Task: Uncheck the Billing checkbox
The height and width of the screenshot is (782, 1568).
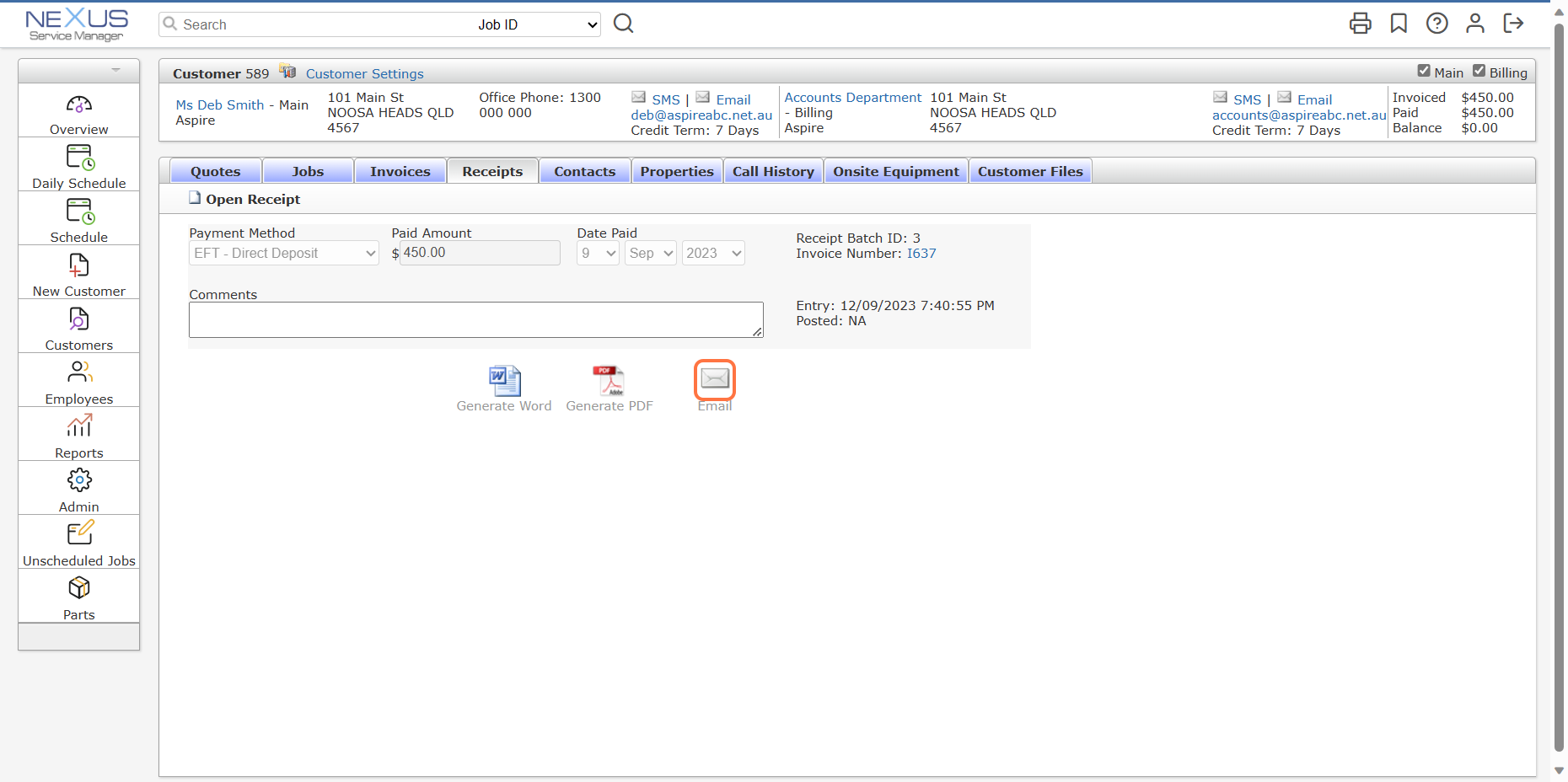Action: point(1481,71)
